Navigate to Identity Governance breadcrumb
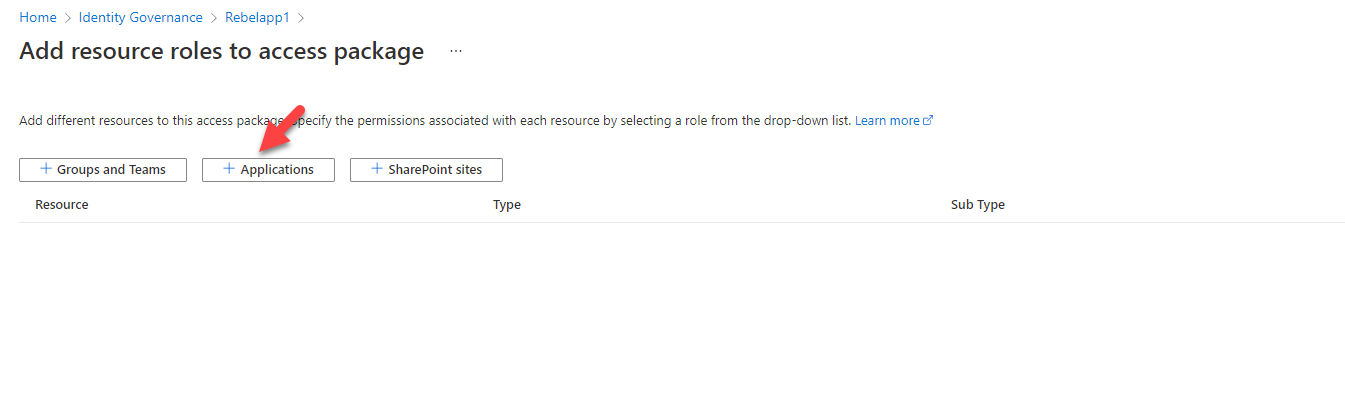Screen dimensions: 1345x401 [141, 18]
